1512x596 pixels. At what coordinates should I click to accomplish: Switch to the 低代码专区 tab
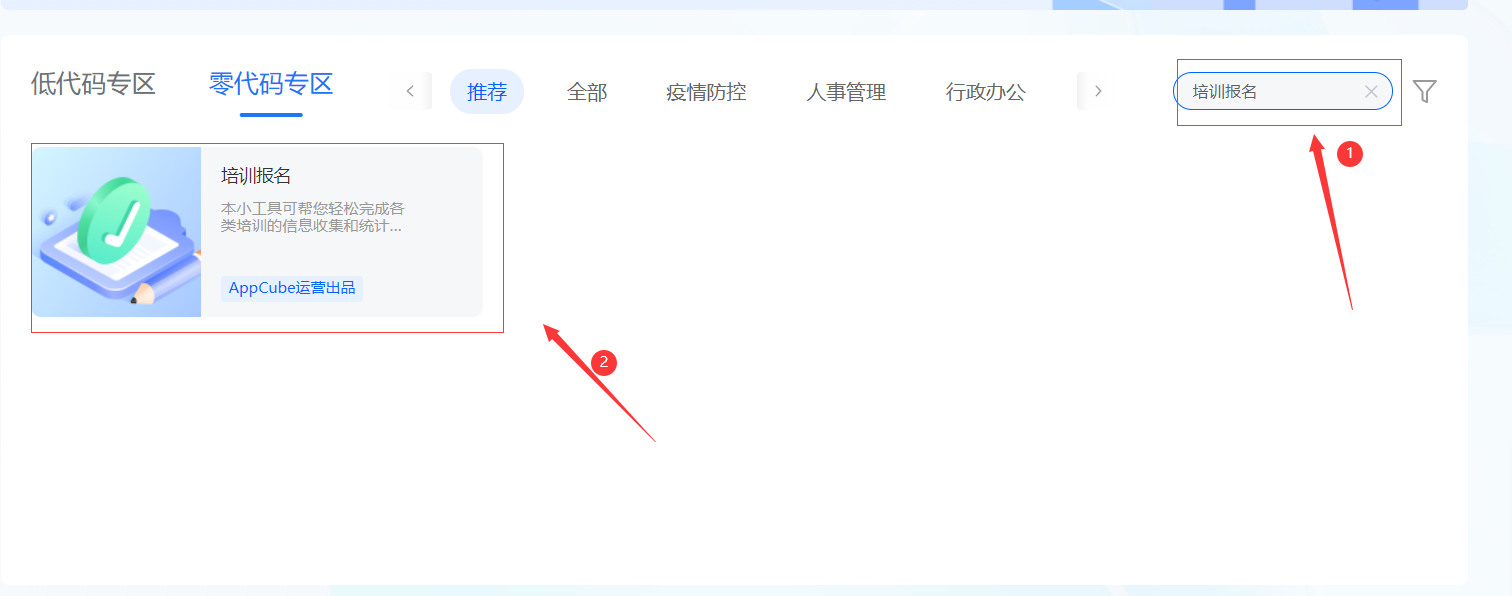[x=93, y=84]
